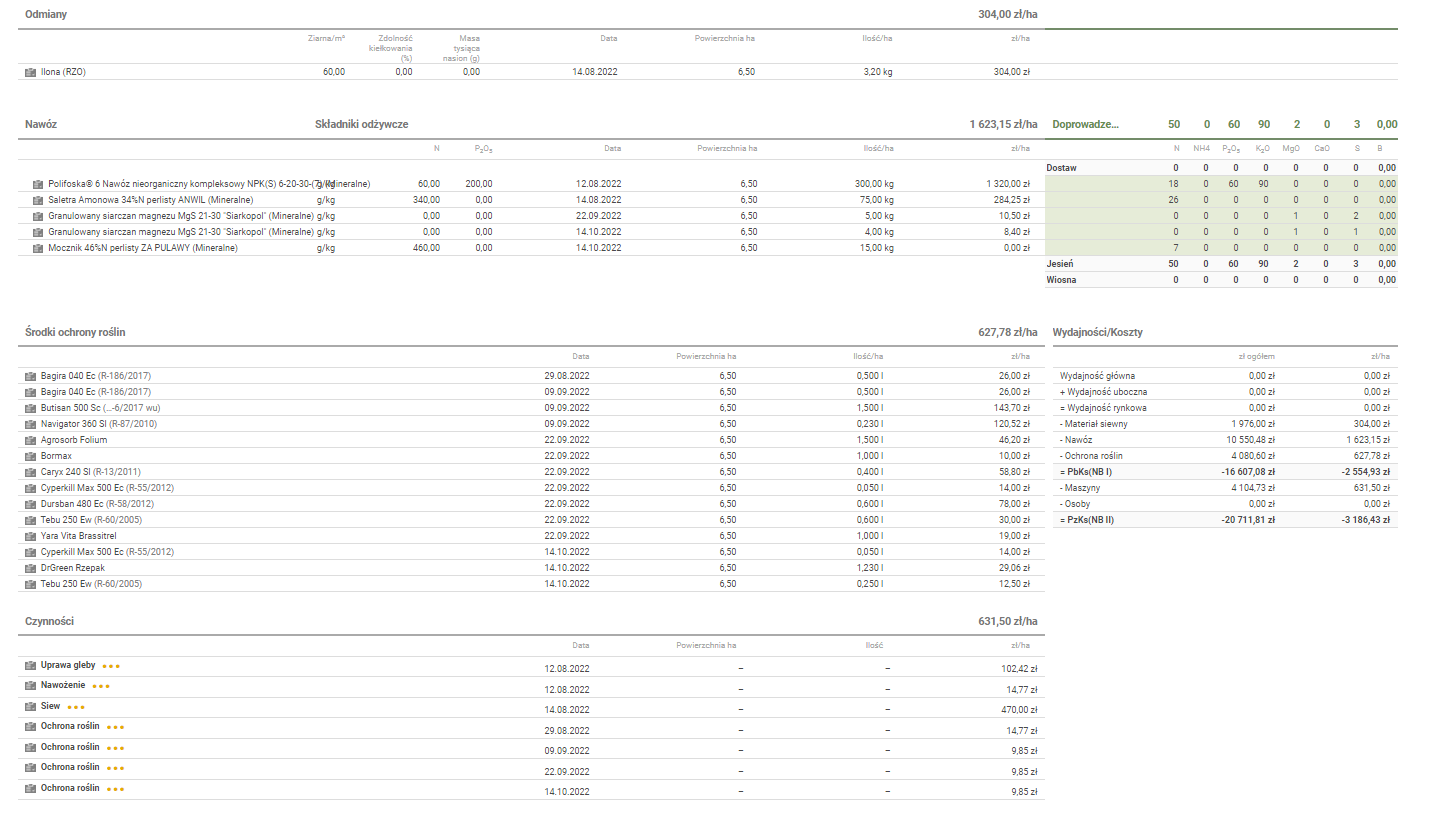Show more options for Siew via dots

[x=76, y=707]
